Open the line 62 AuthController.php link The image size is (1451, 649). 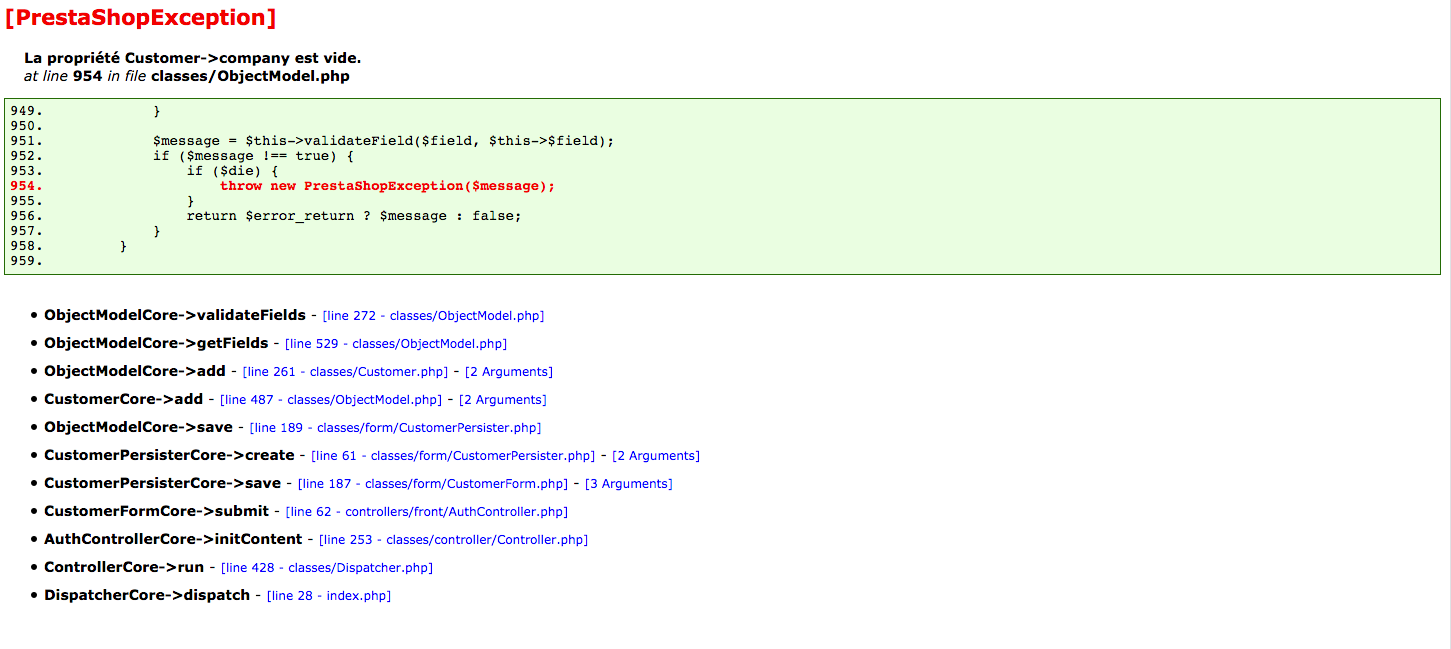point(427,512)
